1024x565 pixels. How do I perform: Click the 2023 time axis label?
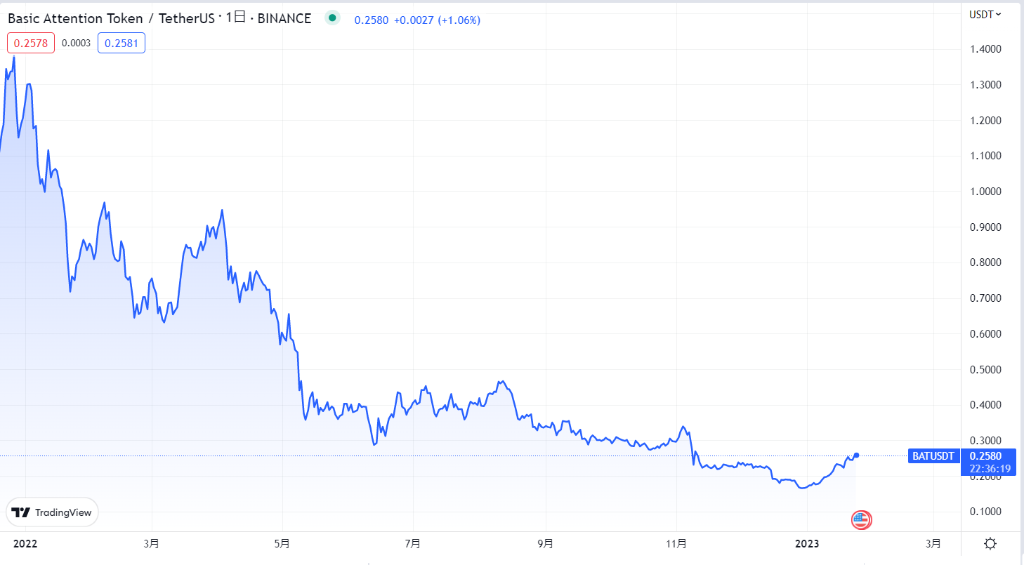pyautogui.click(x=807, y=543)
